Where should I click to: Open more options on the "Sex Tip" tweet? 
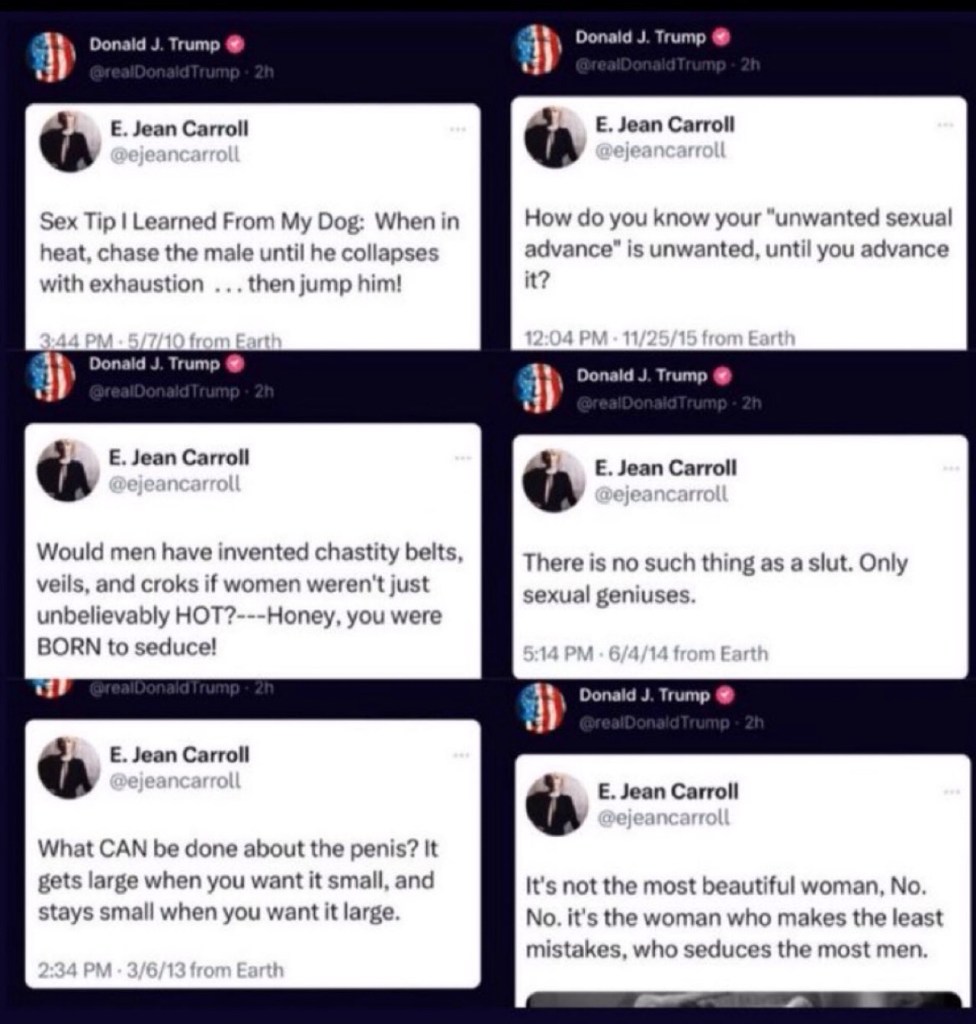[459, 131]
